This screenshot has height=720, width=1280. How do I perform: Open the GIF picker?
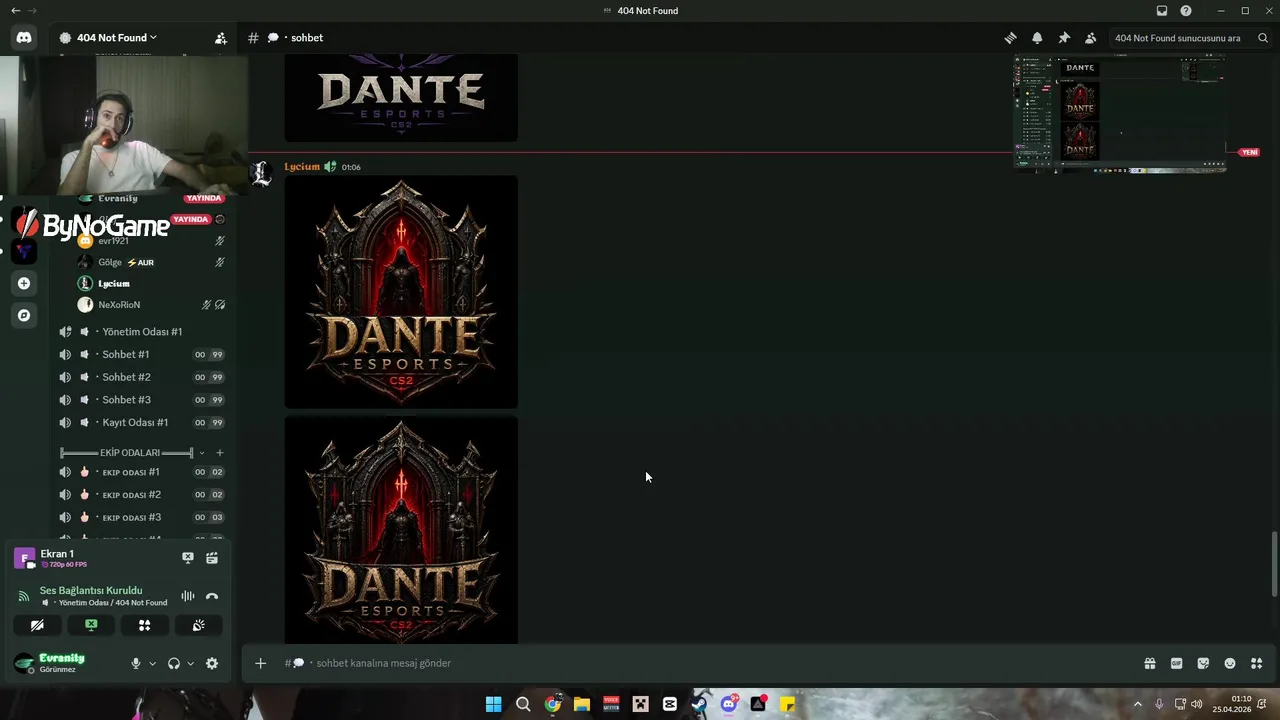click(x=1177, y=663)
